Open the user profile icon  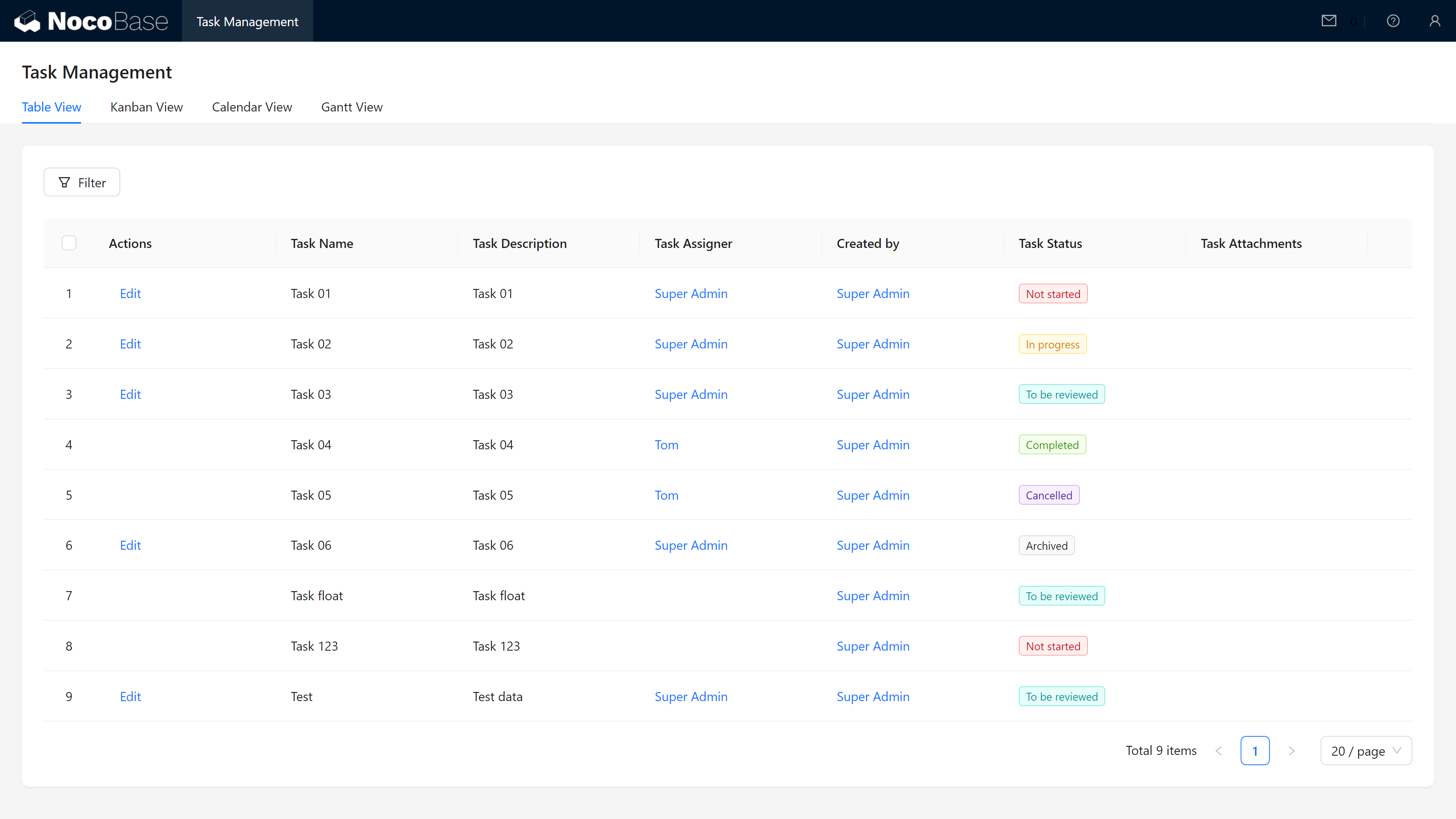(1434, 21)
